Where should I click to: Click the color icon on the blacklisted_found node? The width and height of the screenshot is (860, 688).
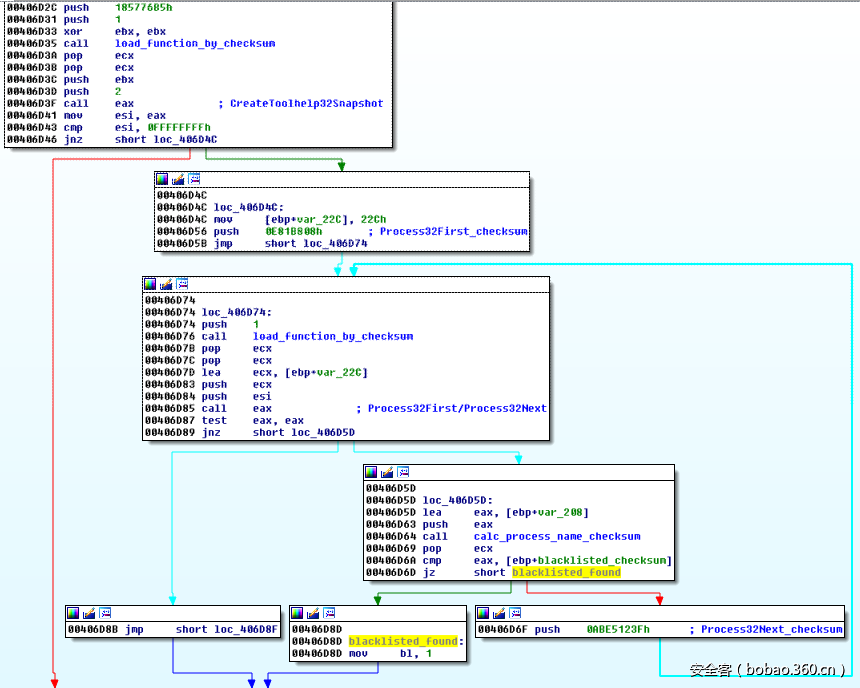coord(298,613)
